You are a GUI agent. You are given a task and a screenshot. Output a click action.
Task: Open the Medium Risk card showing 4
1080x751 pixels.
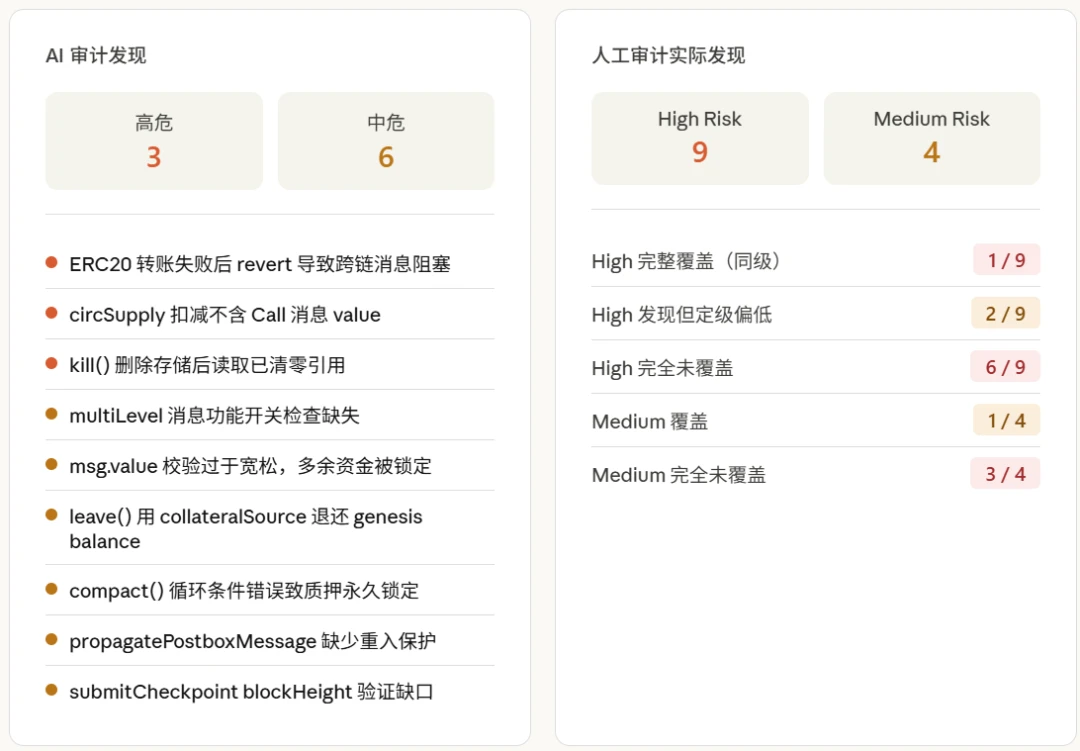(932, 138)
